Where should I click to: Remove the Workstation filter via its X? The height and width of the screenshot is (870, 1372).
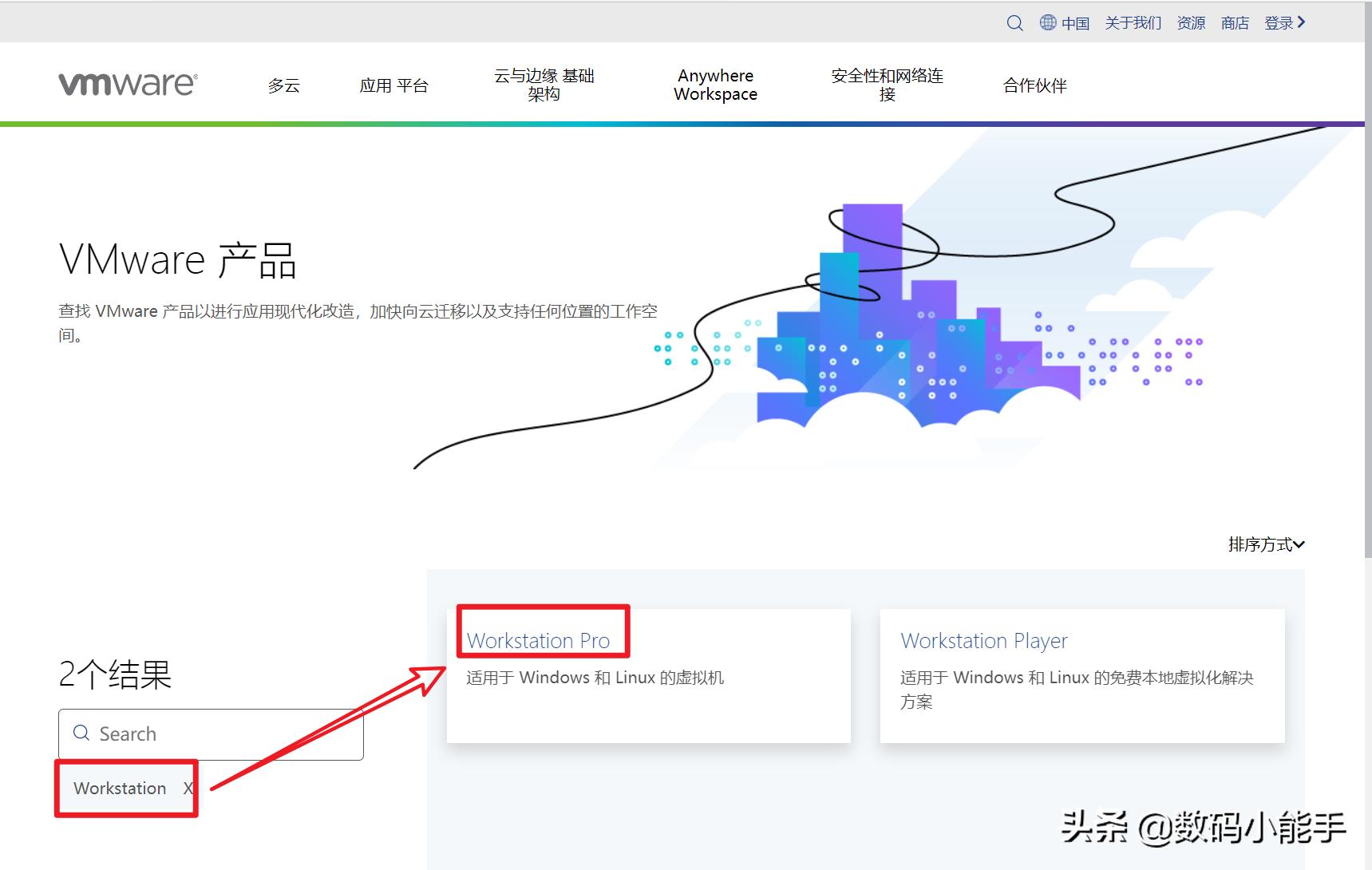[x=188, y=788]
